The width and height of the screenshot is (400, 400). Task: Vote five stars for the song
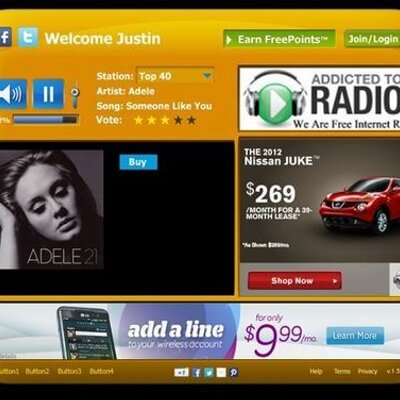click(x=192, y=120)
